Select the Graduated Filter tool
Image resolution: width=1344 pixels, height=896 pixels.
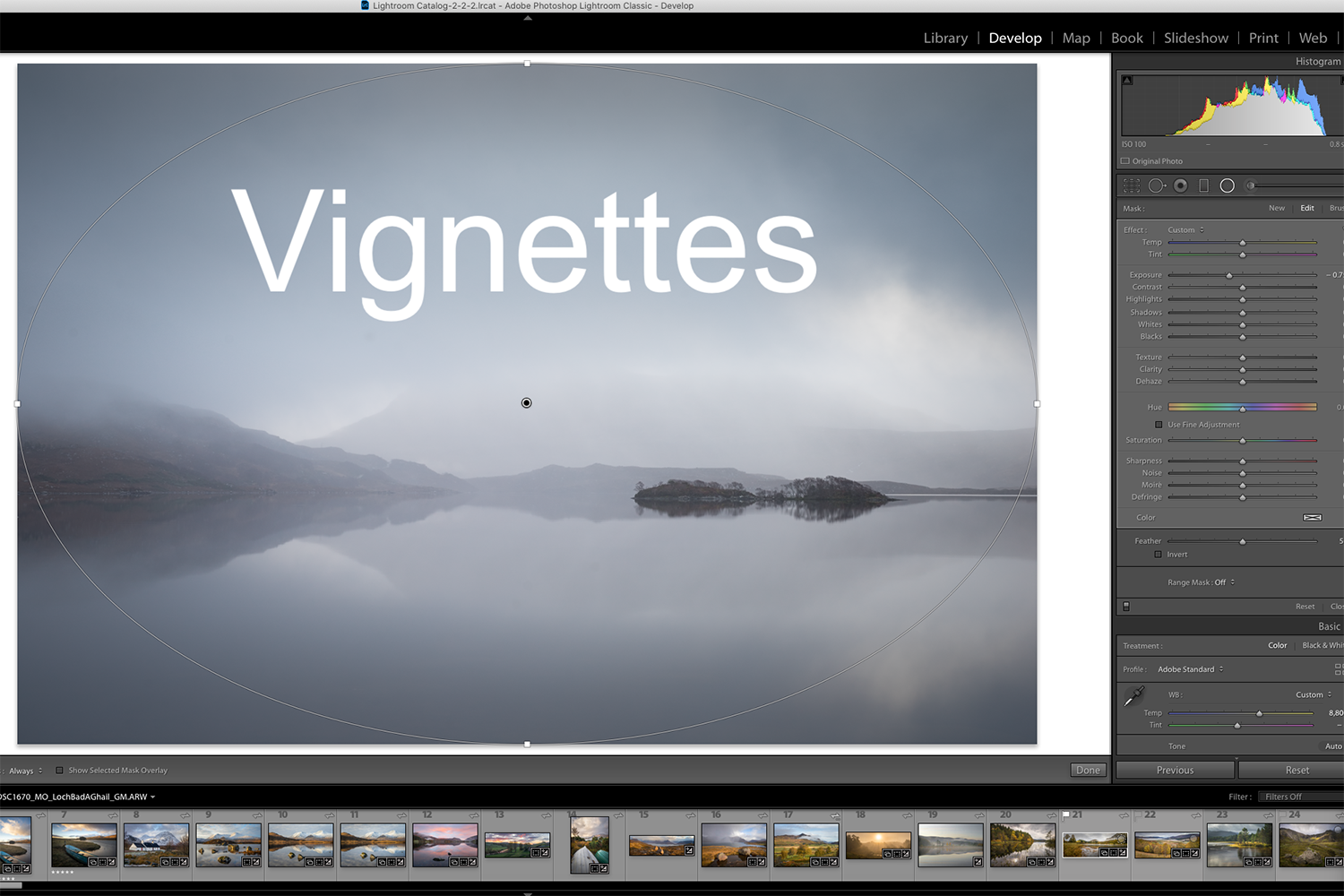point(1203,185)
